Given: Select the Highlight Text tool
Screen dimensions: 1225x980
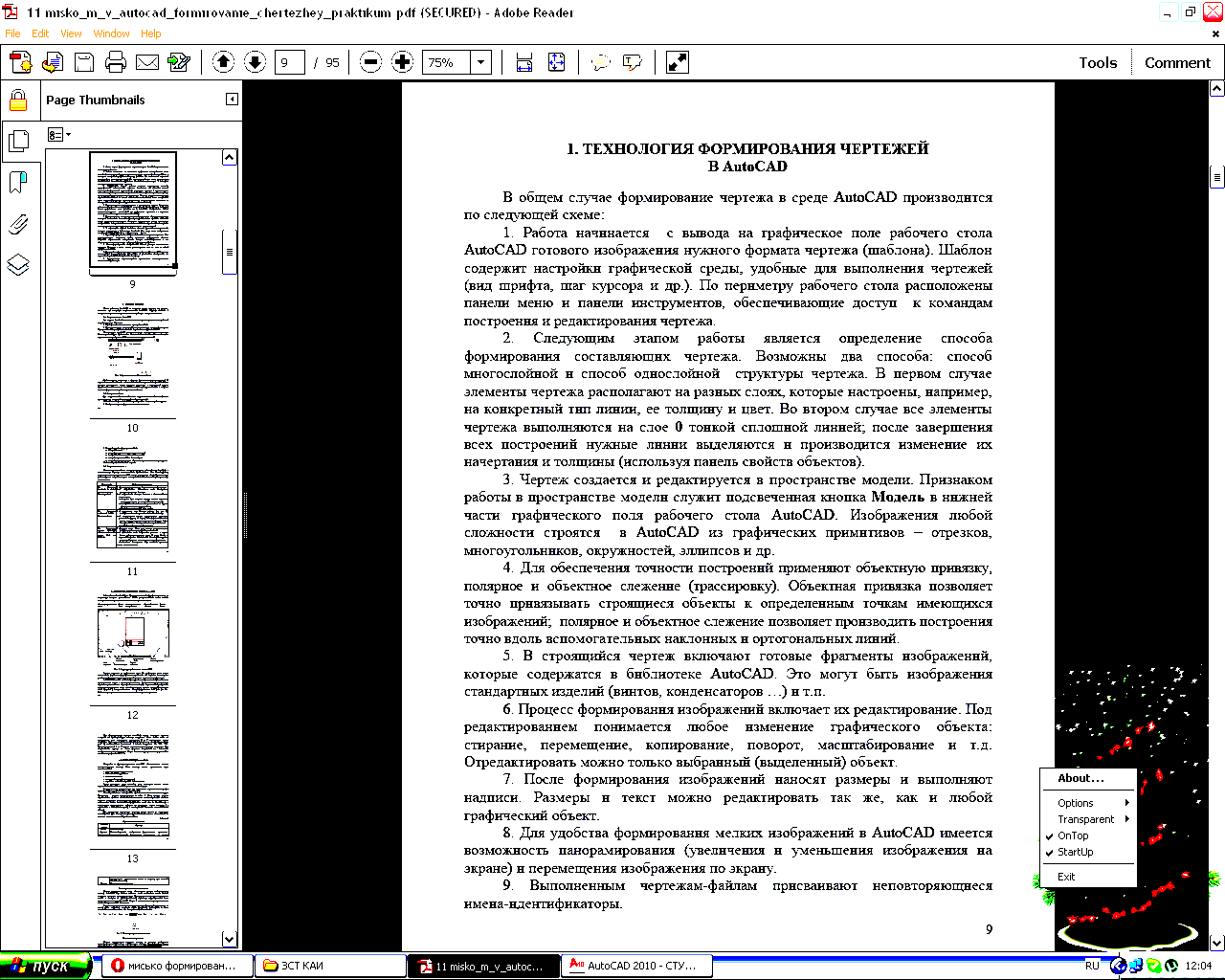Looking at the screenshot, I should click(633, 62).
